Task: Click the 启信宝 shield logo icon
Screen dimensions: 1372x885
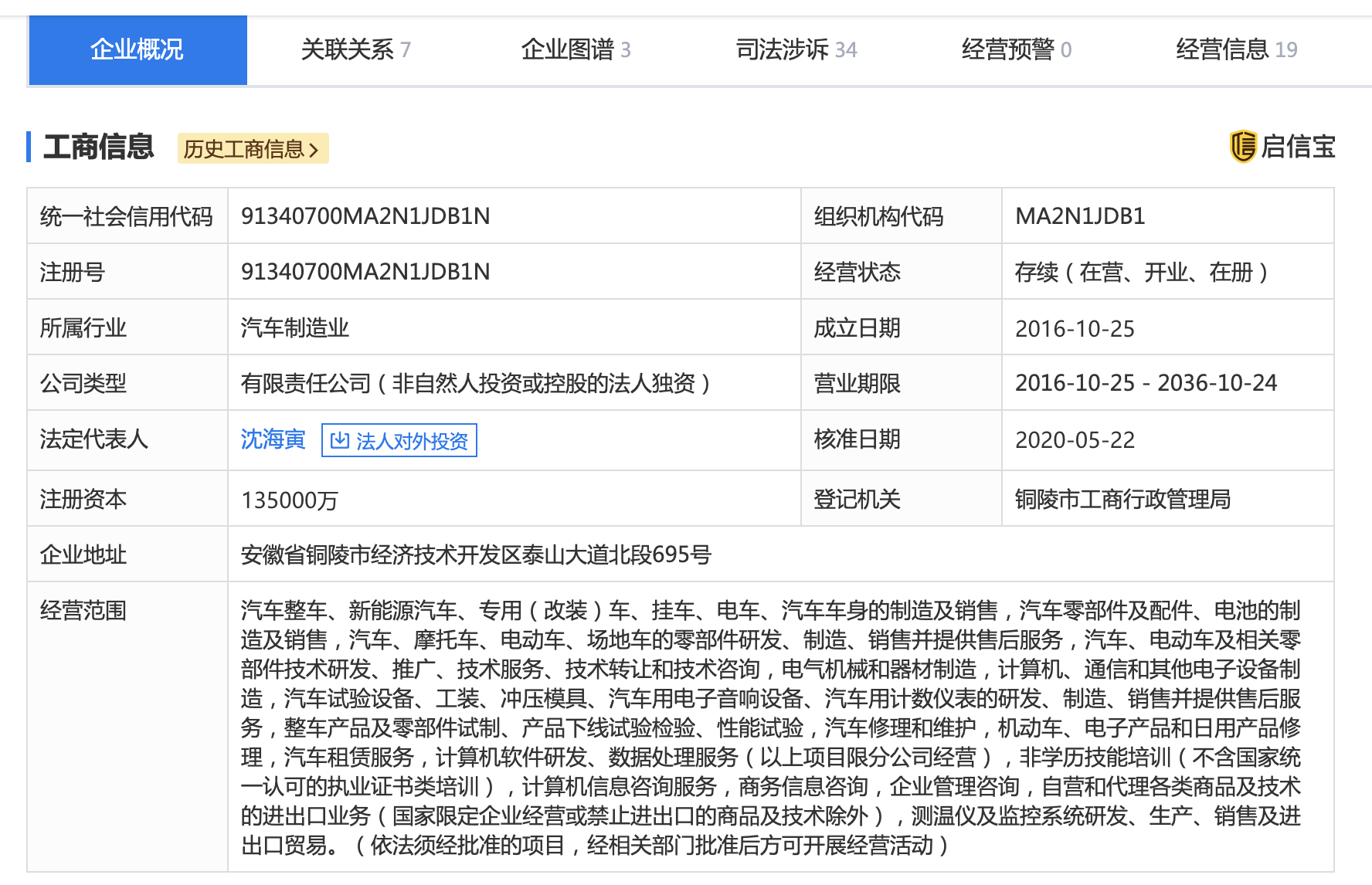Action: pyautogui.click(x=1242, y=146)
